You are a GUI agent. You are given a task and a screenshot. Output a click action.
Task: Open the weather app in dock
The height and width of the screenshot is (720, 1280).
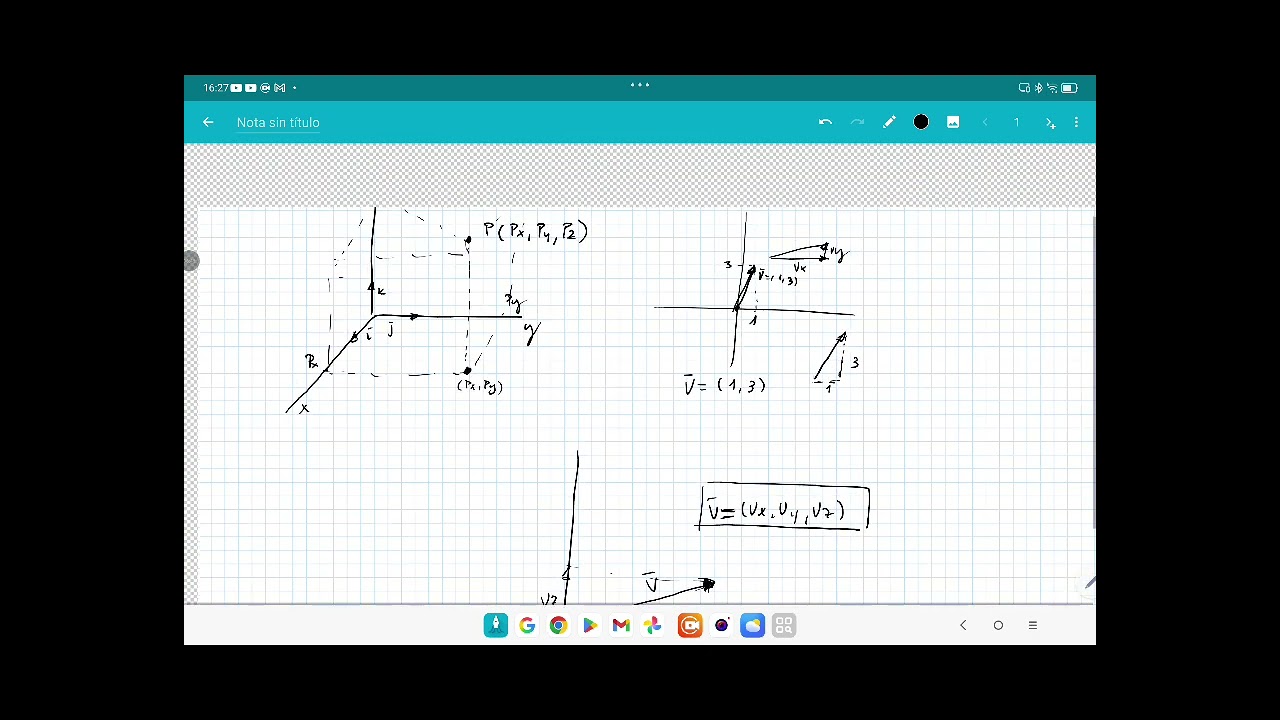tap(752, 625)
